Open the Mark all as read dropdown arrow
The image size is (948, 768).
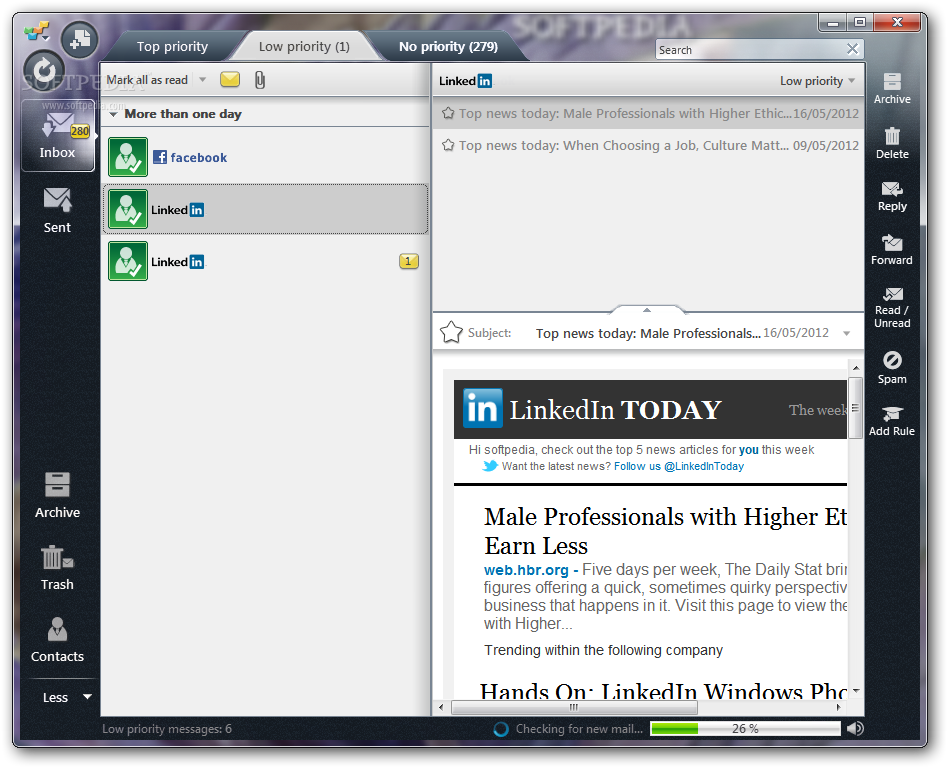(203, 80)
